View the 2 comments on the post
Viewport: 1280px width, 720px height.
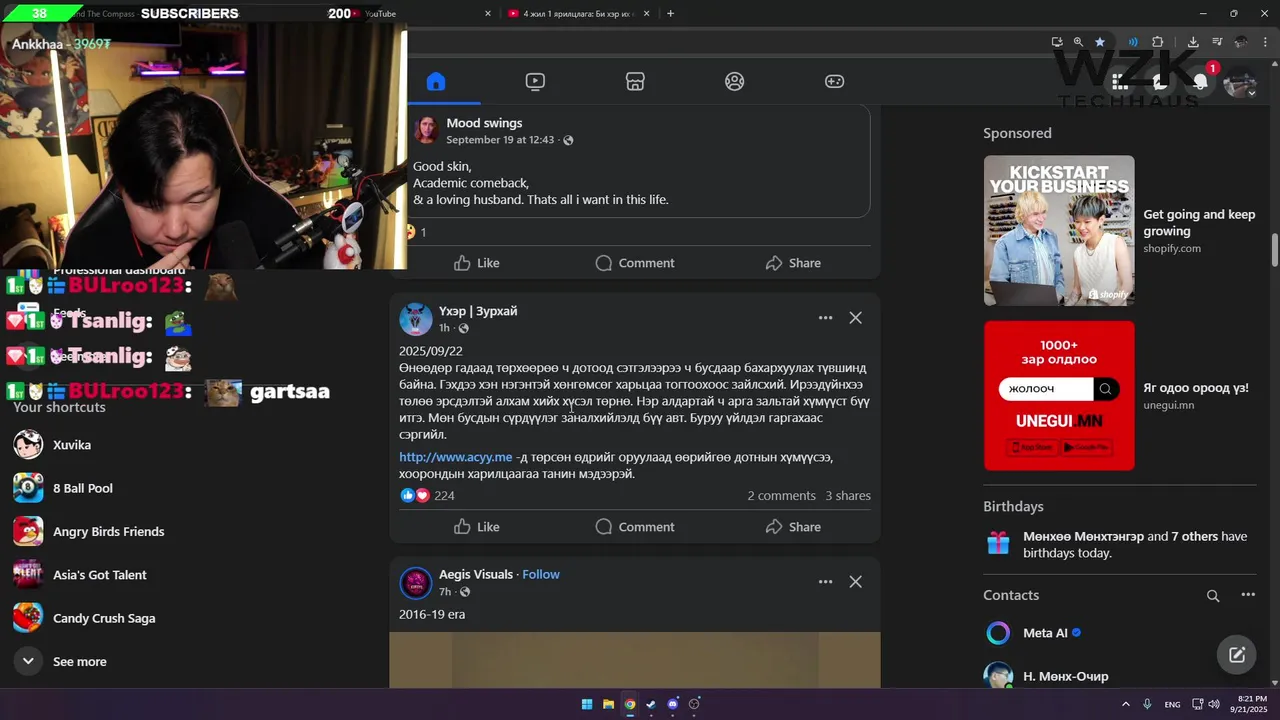pos(781,496)
